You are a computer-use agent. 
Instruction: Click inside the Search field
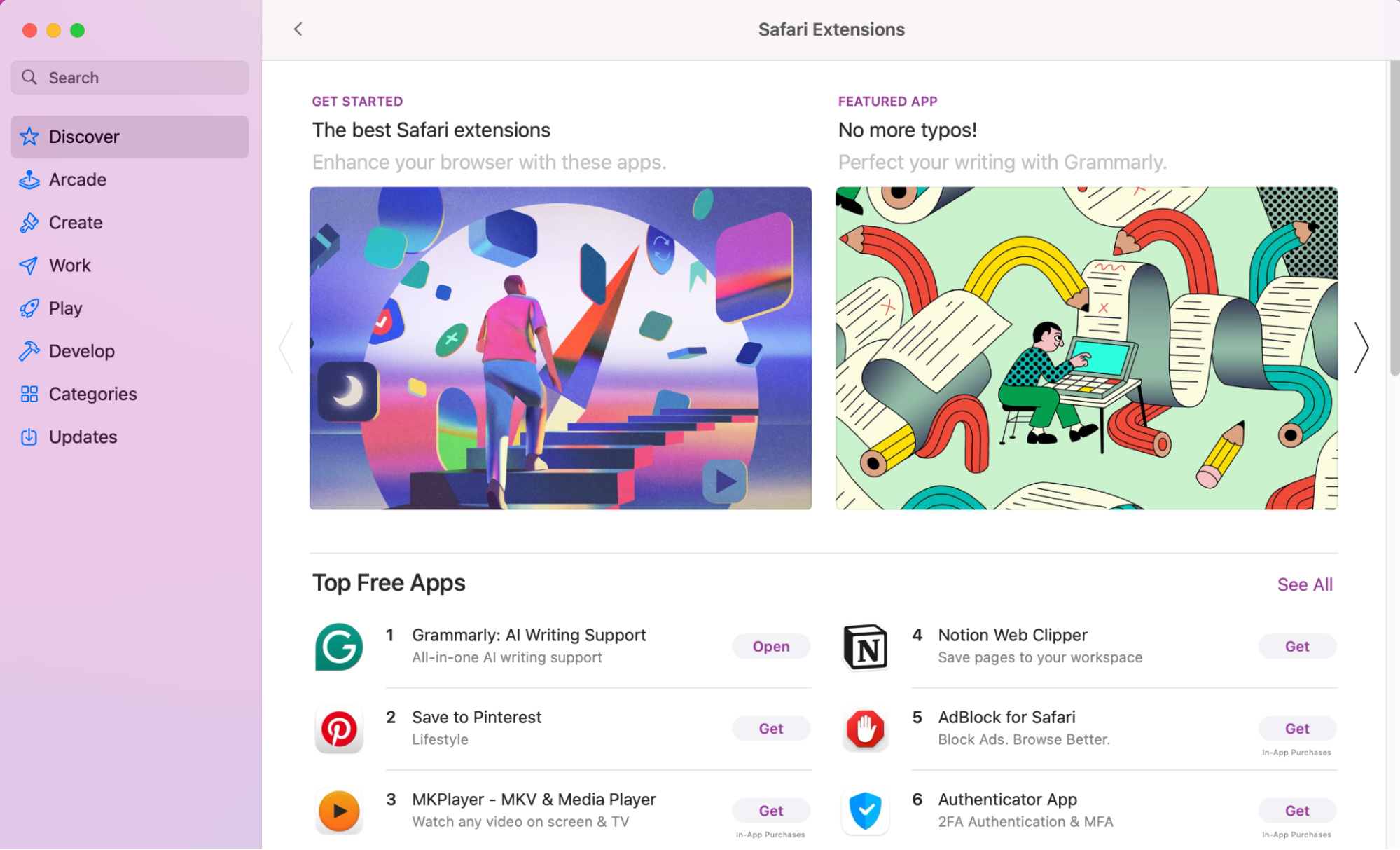129,77
